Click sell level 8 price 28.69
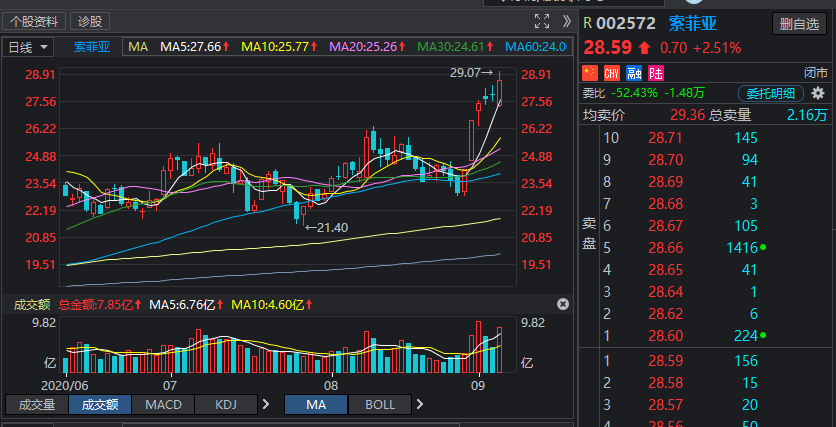 (665, 182)
